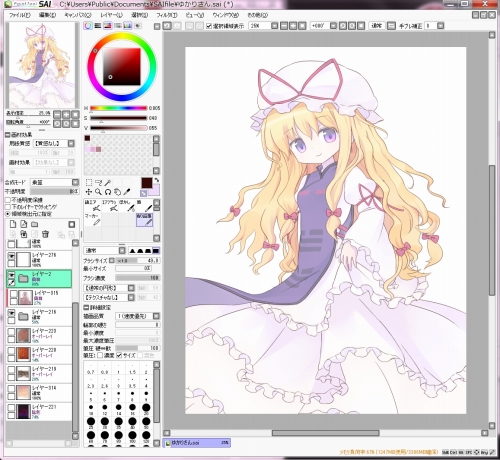Show the color wheel panel
The height and width of the screenshot is (460, 500).
[88, 26]
